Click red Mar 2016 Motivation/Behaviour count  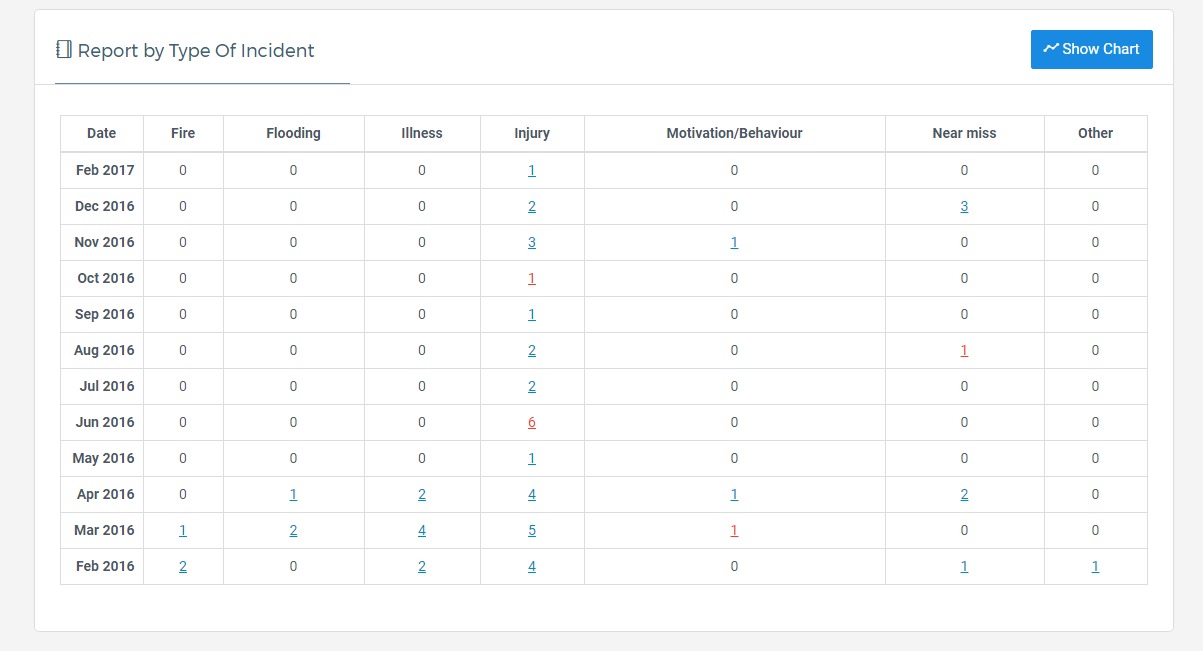click(734, 530)
